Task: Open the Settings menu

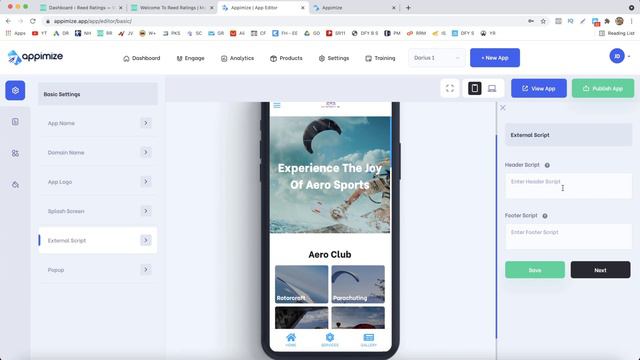Action: 334,58
